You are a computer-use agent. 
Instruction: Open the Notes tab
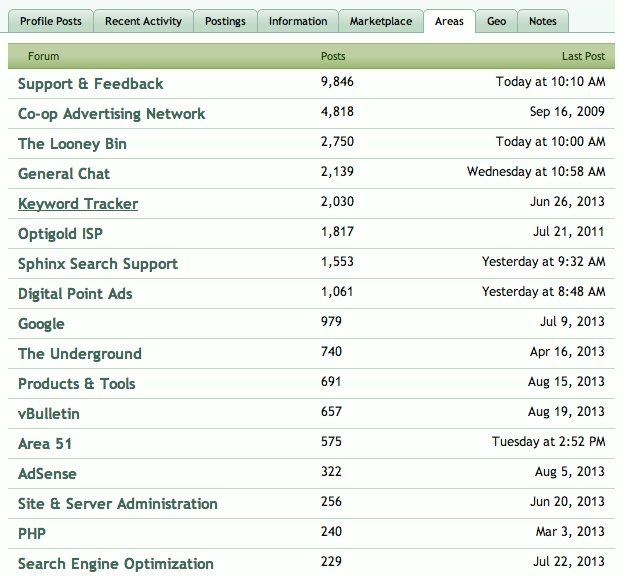click(x=543, y=21)
